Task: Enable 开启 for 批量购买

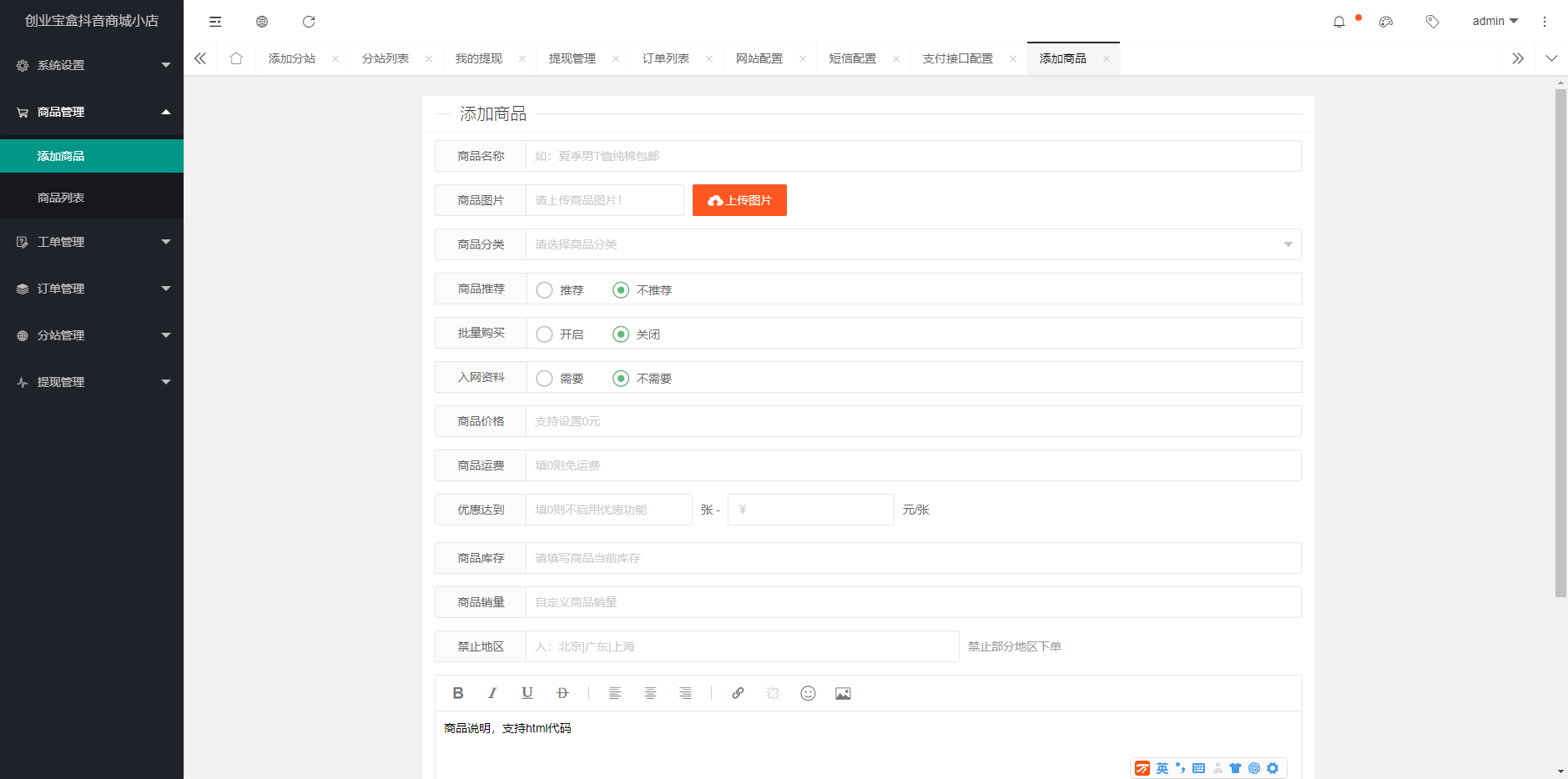Action: [545, 334]
